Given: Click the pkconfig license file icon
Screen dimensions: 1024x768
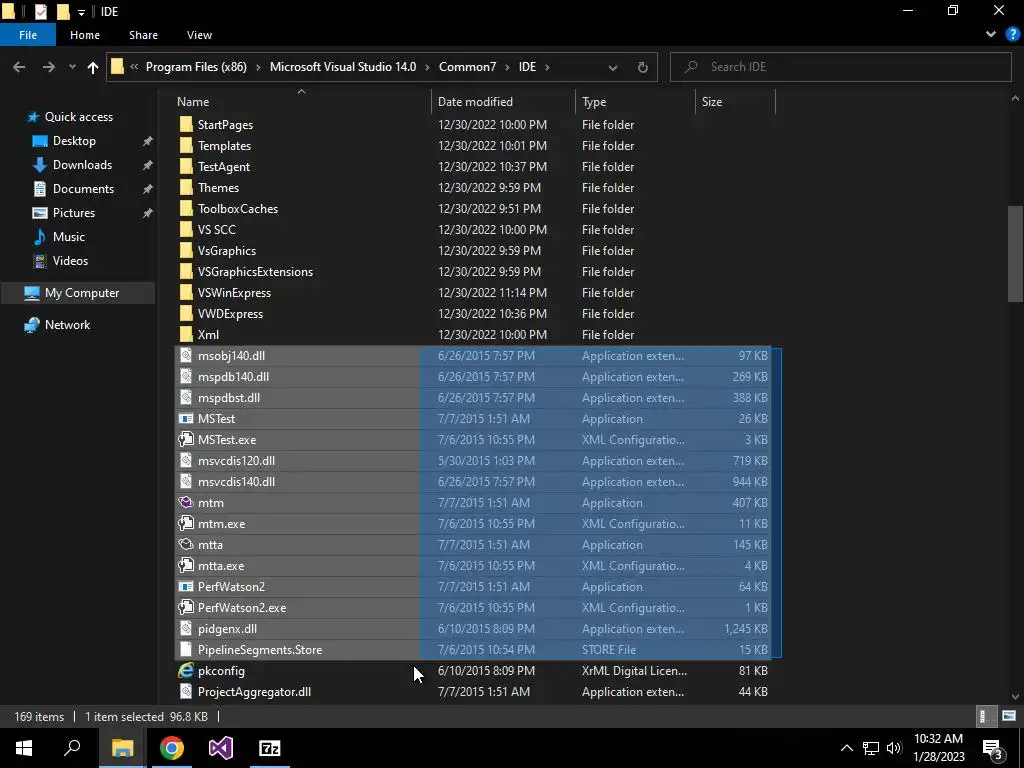Looking at the screenshot, I should coord(186,671).
